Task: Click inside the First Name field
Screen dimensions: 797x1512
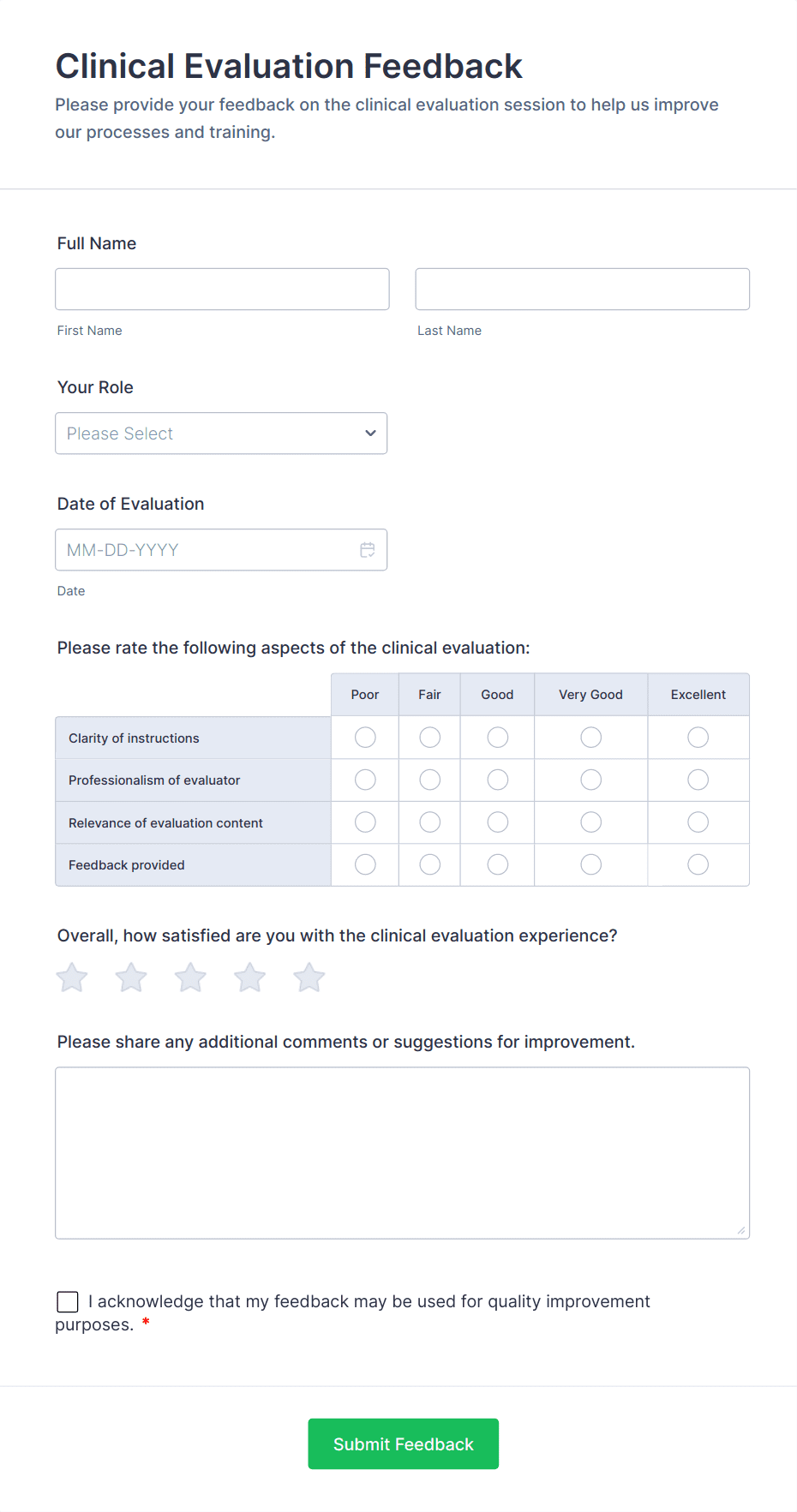Action: 222,289
